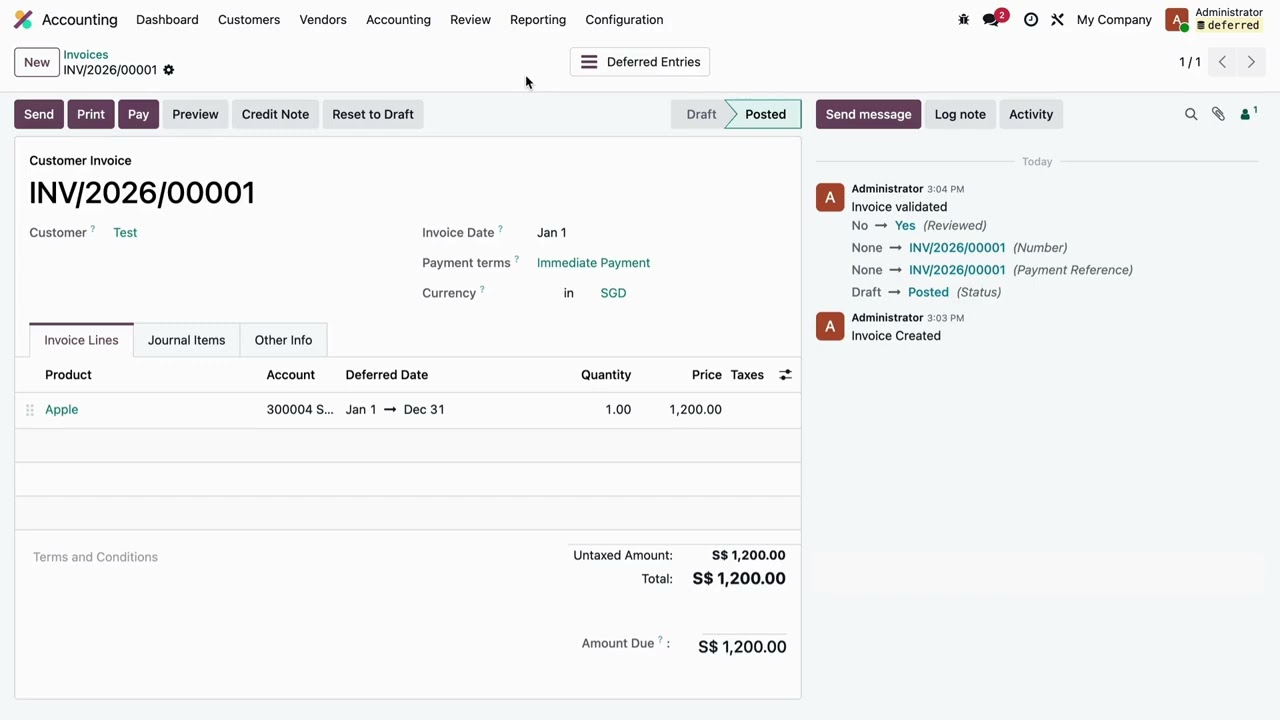
Task: Show followers person icon
Action: (x=1247, y=114)
